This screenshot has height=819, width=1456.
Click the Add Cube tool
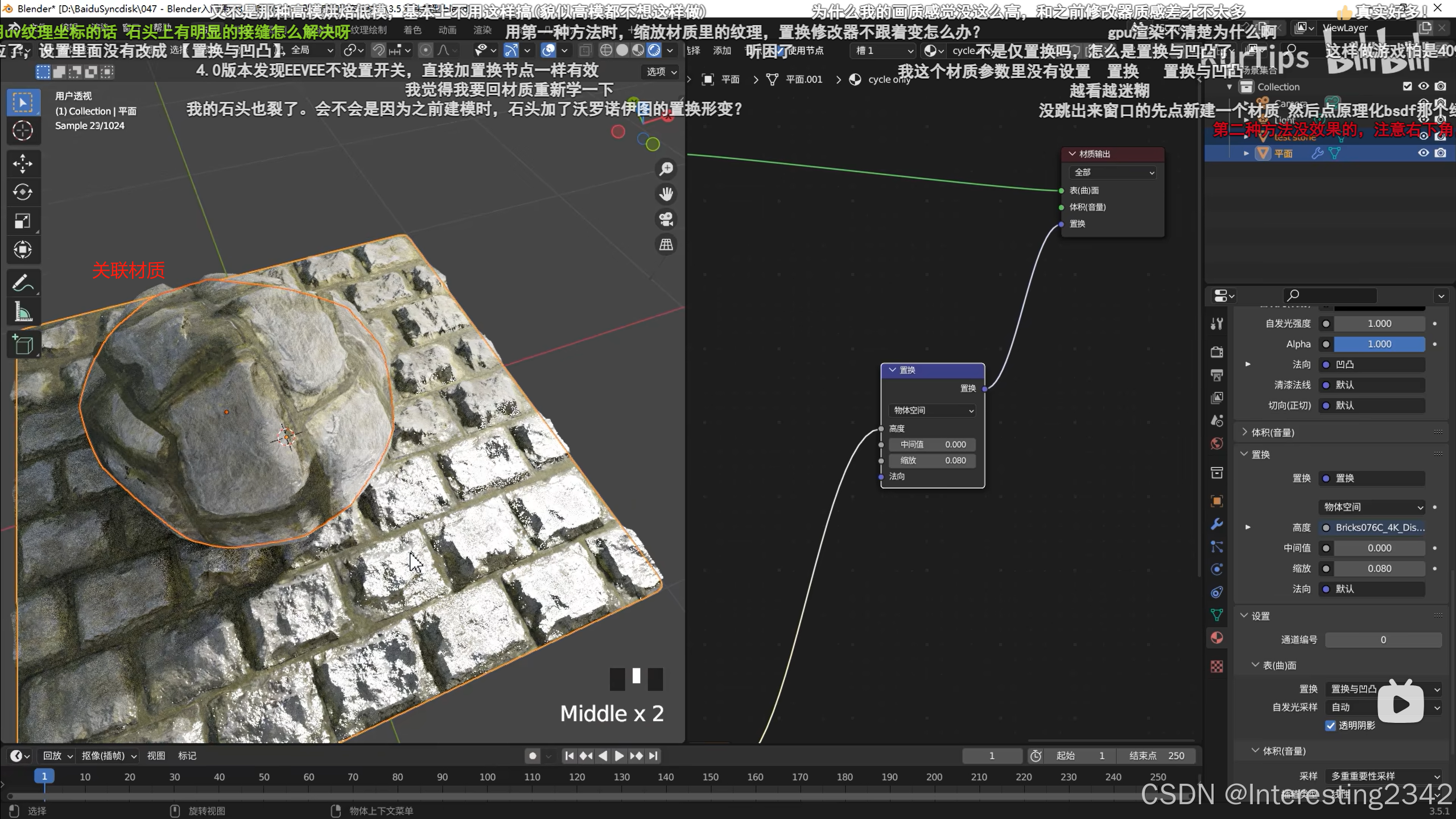click(x=23, y=345)
